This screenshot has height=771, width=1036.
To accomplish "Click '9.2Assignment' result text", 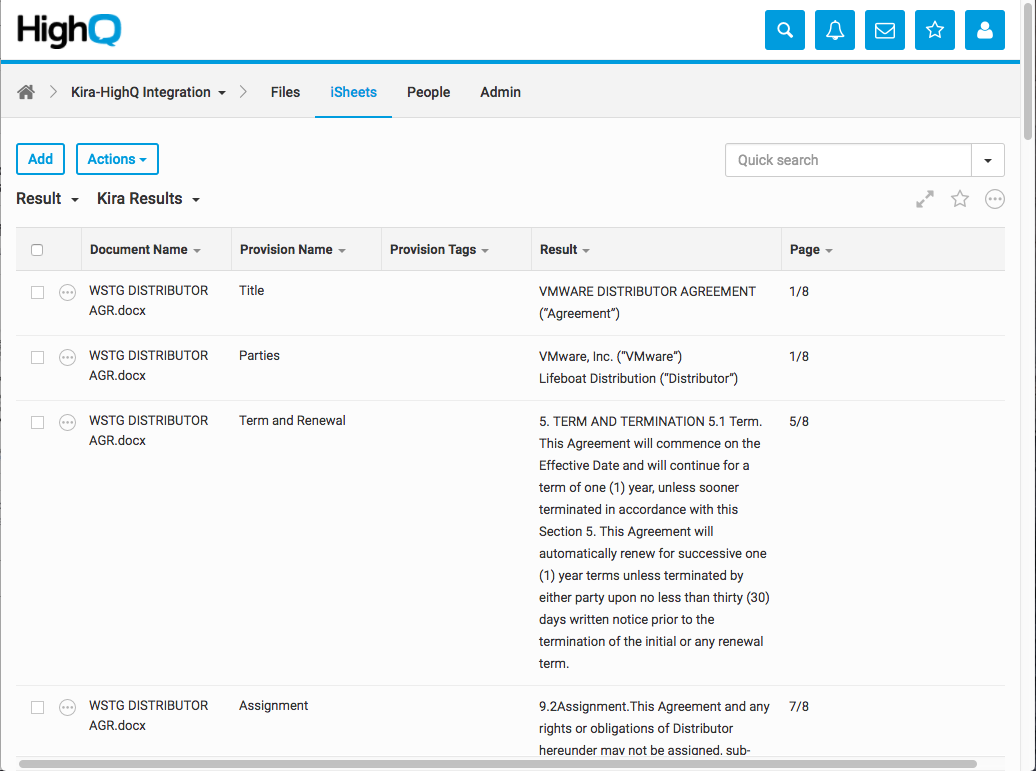I will pyautogui.click(x=583, y=706).
